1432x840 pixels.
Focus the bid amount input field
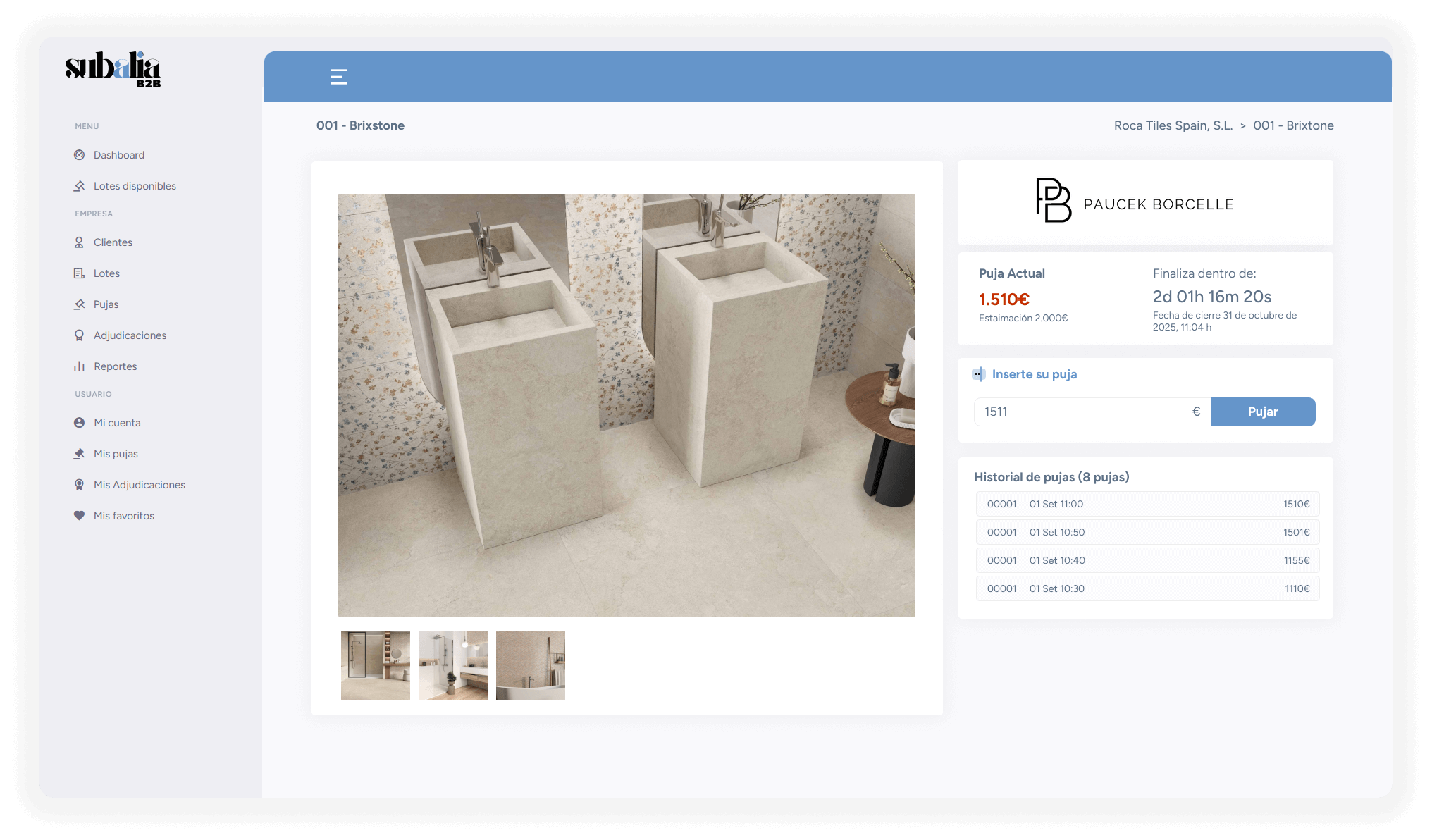[x=1082, y=412]
